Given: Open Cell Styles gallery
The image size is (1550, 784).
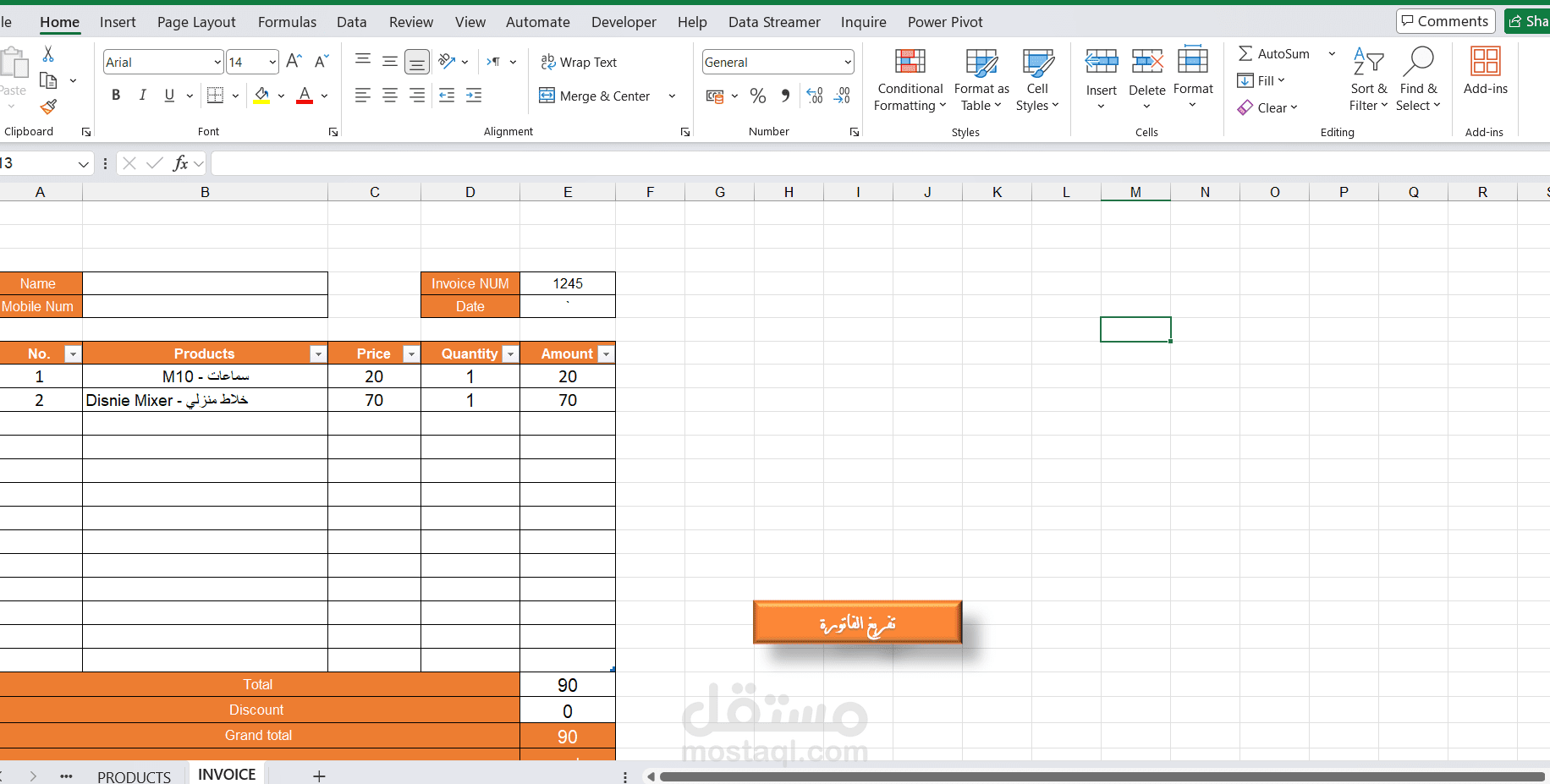Looking at the screenshot, I should 1037,80.
